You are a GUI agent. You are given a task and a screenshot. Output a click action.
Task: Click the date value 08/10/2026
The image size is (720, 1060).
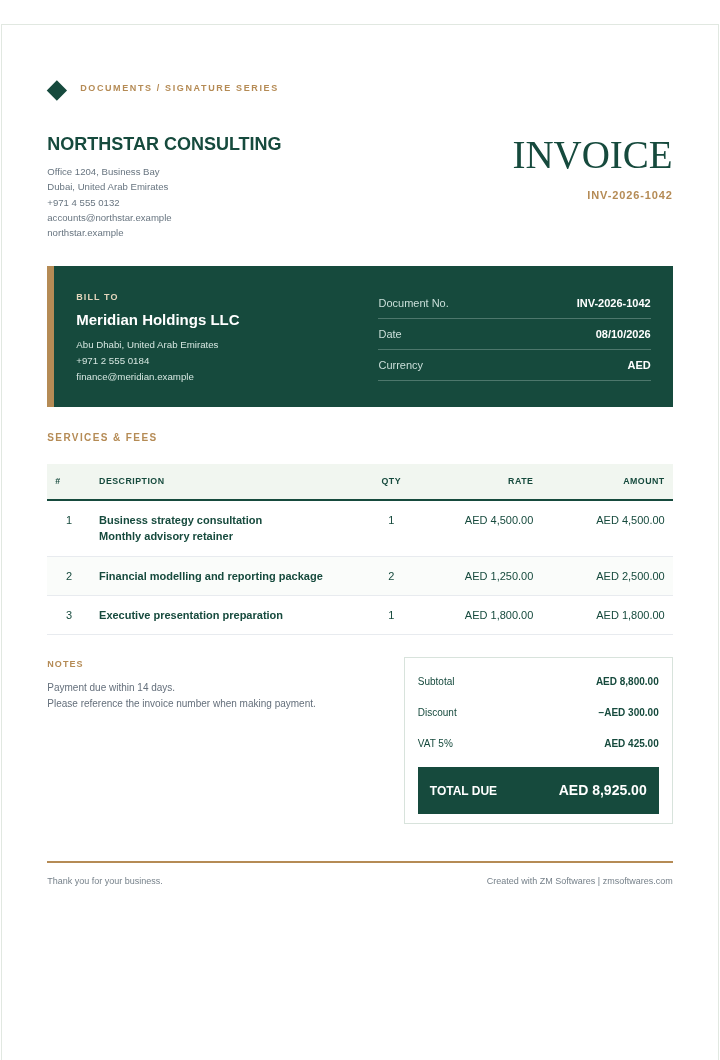[623, 334]
